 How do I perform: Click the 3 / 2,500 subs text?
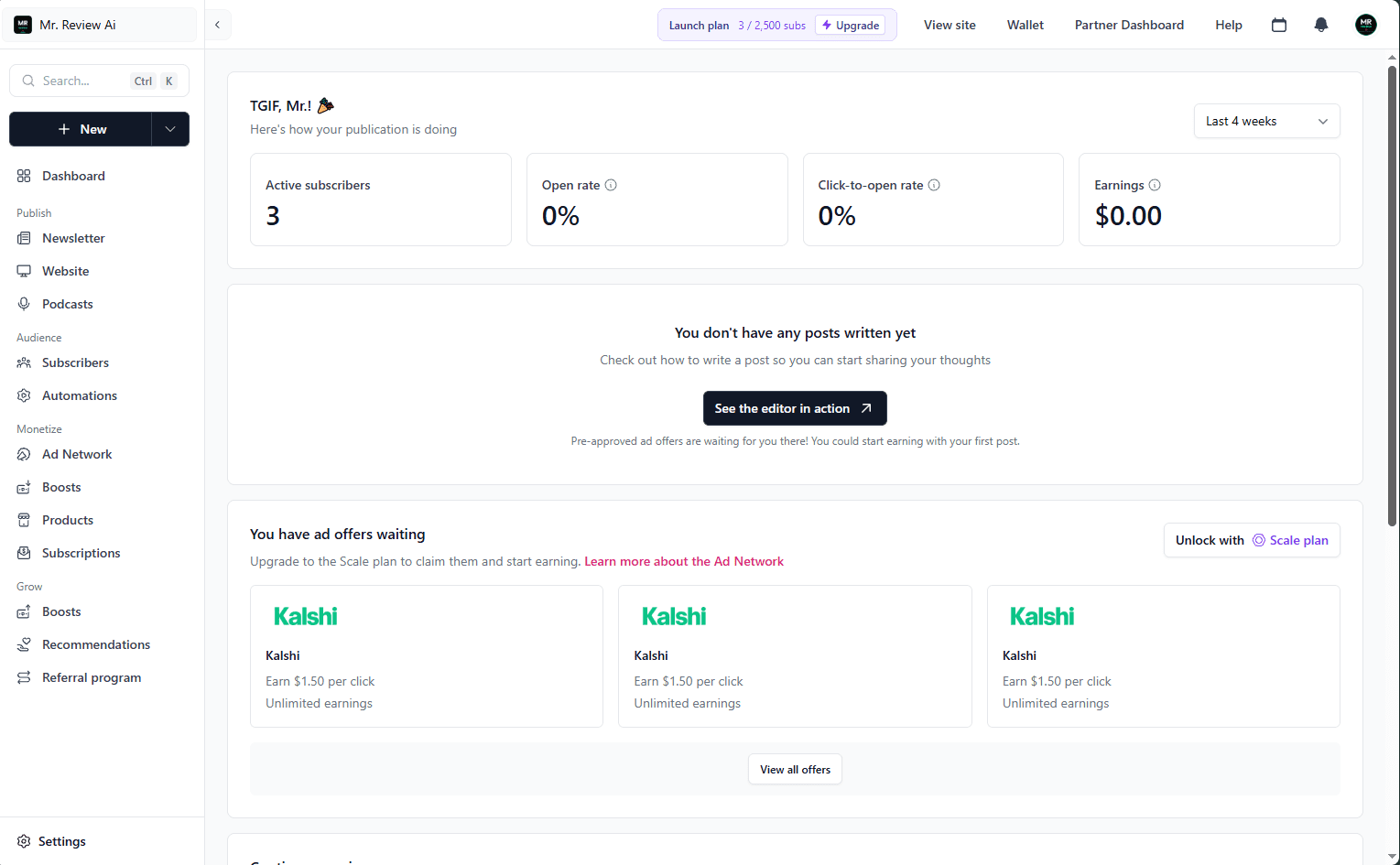[772, 26]
